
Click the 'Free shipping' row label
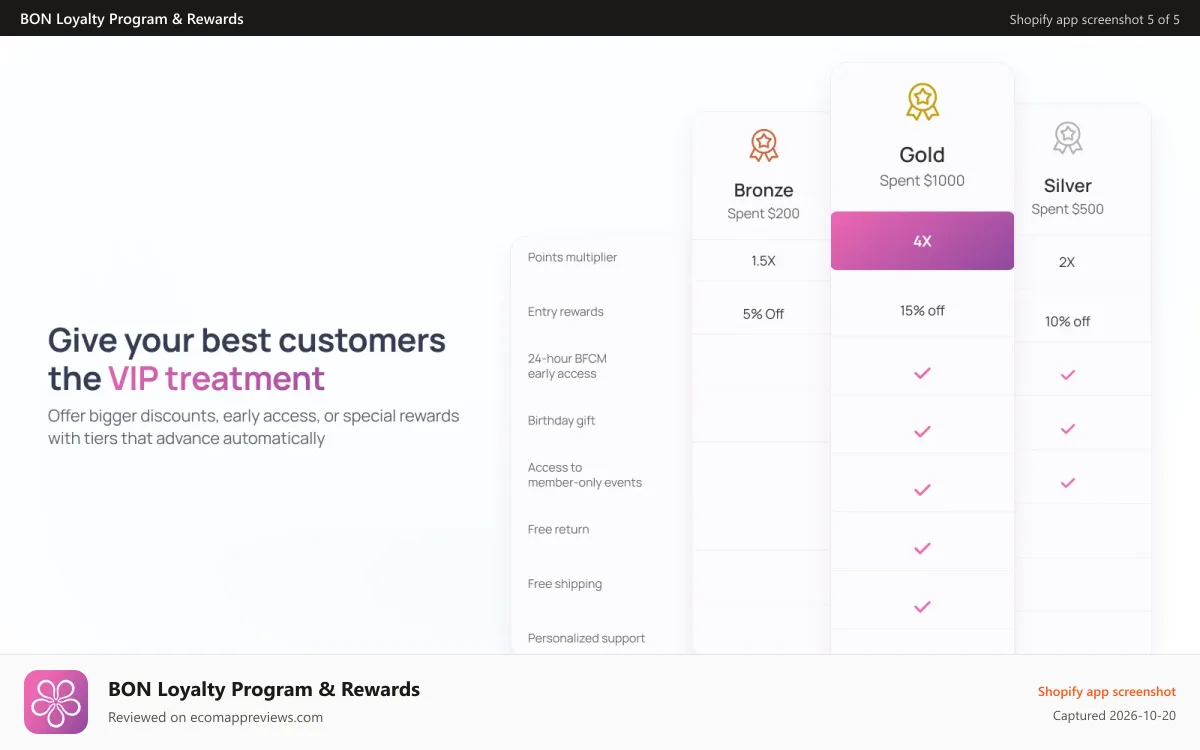565,584
